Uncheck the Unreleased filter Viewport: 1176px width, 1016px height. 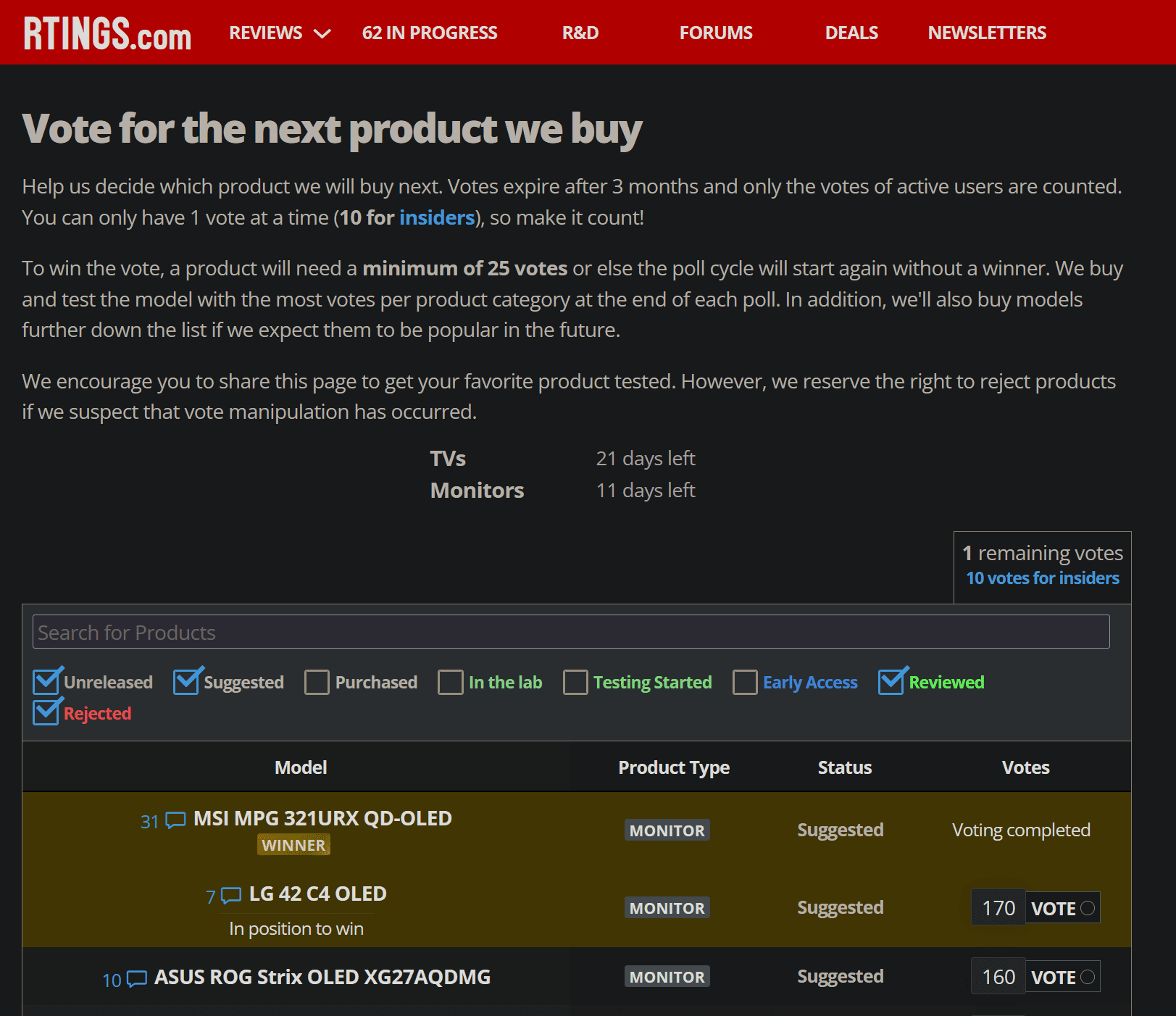(46, 682)
